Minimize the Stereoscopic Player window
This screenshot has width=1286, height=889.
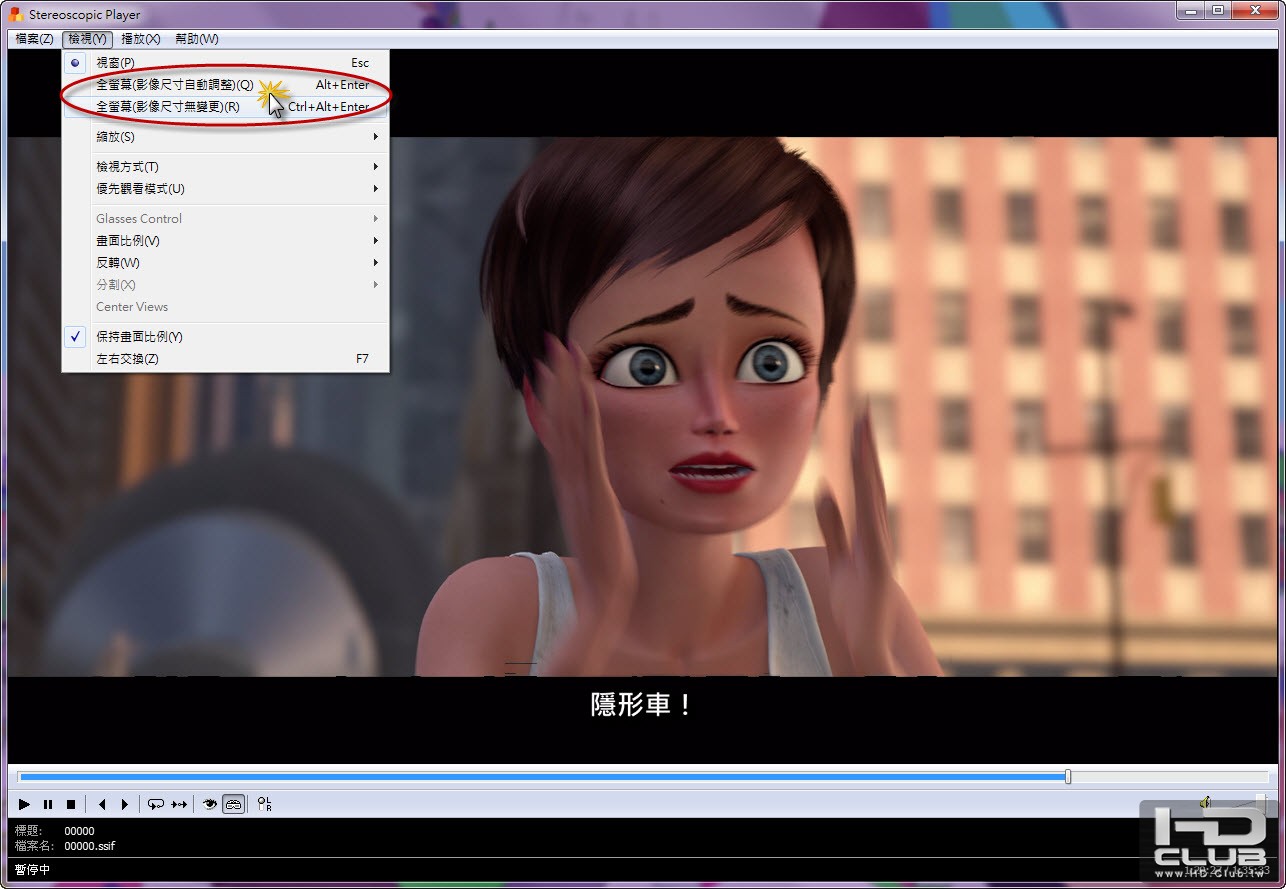pyautogui.click(x=1189, y=10)
